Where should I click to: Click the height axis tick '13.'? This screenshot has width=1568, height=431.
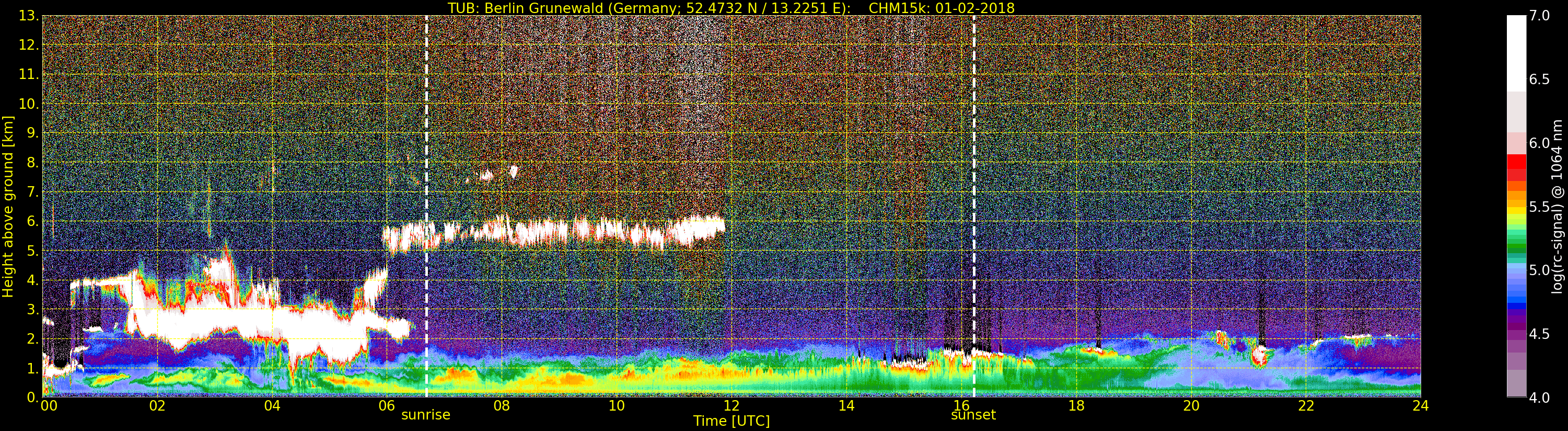pyautogui.click(x=29, y=16)
